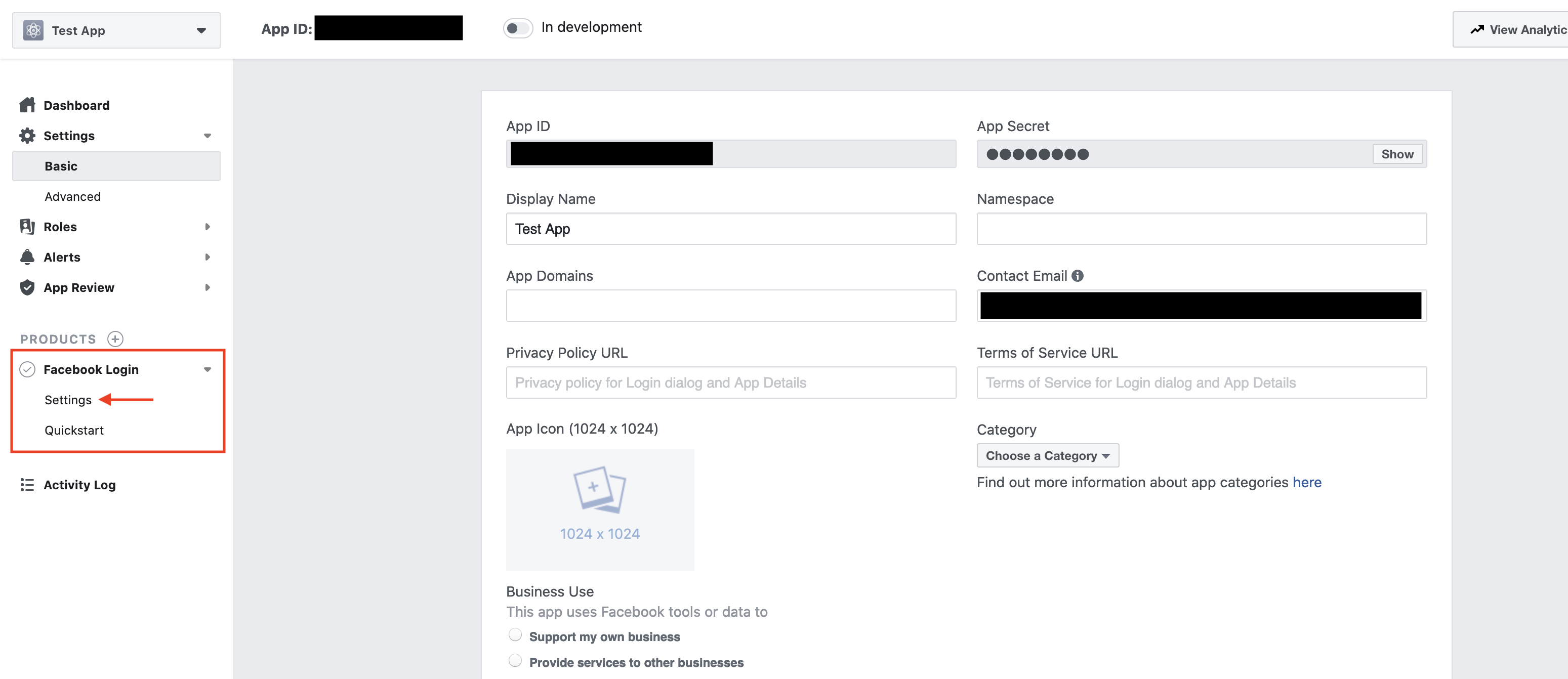This screenshot has height=679, width=1568.
Task: Click the masked App Secret dots
Action: point(1037,154)
